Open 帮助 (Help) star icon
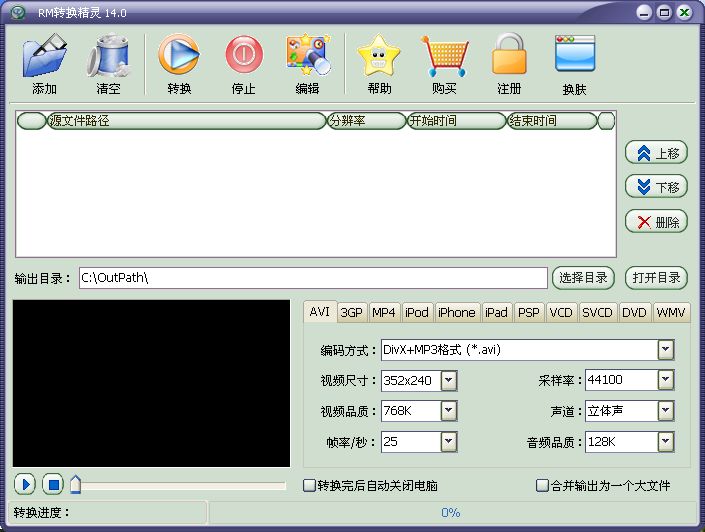This screenshot has width=705, height=532. [379, 56]
